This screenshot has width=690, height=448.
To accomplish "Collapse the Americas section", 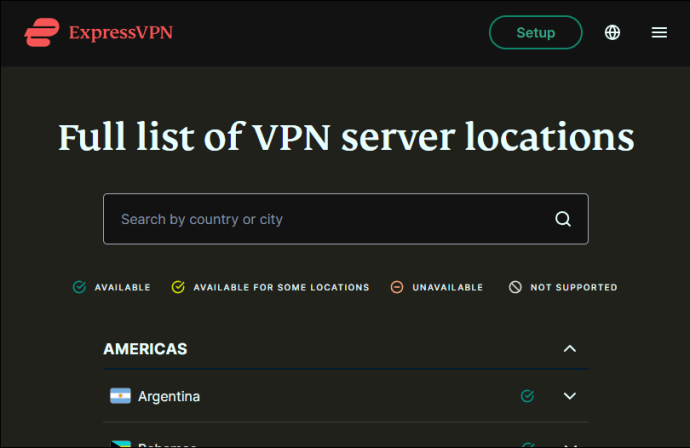I will point(570,349).
